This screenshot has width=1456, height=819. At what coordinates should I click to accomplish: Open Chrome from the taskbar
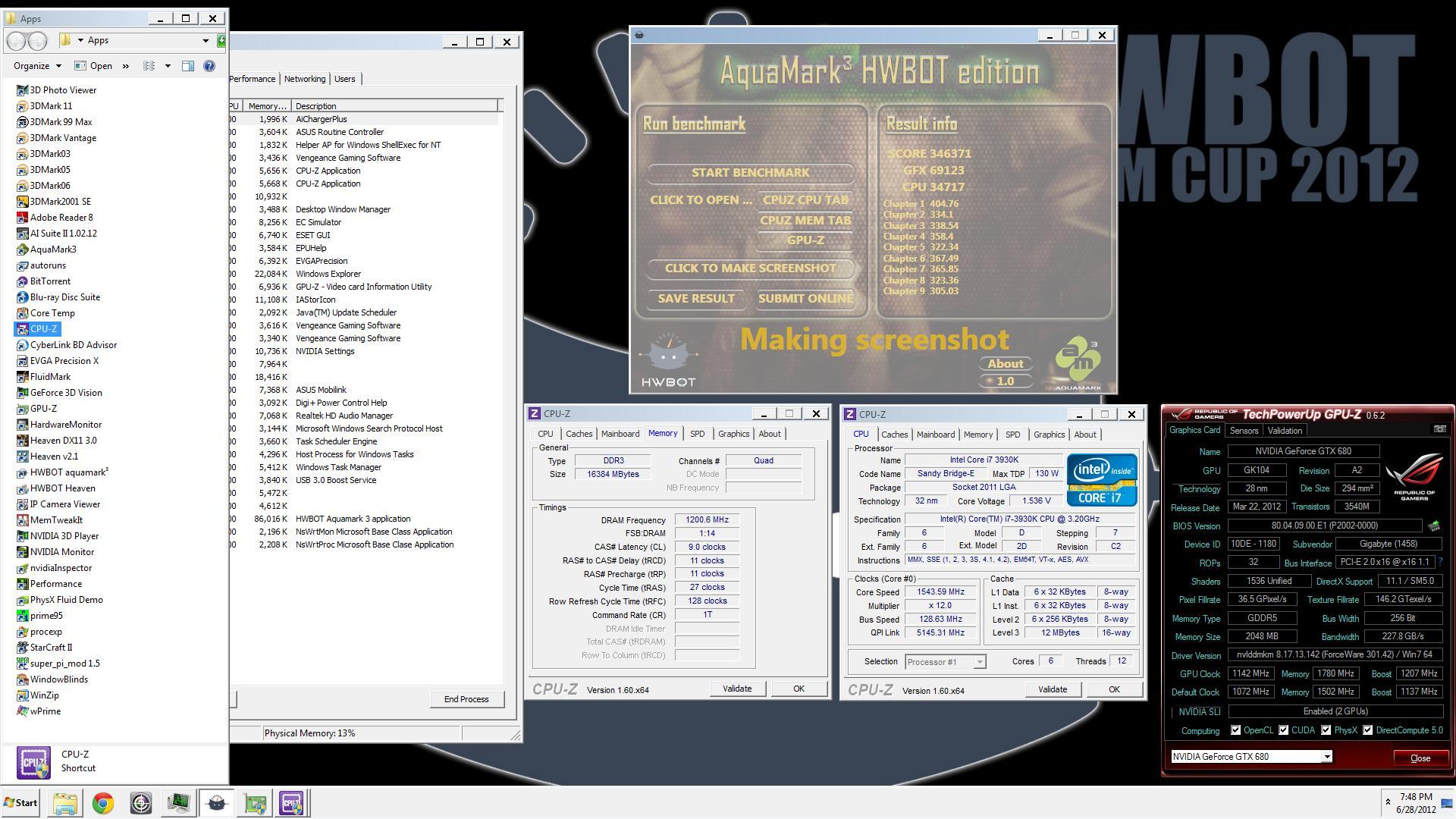tap(103, 803)
